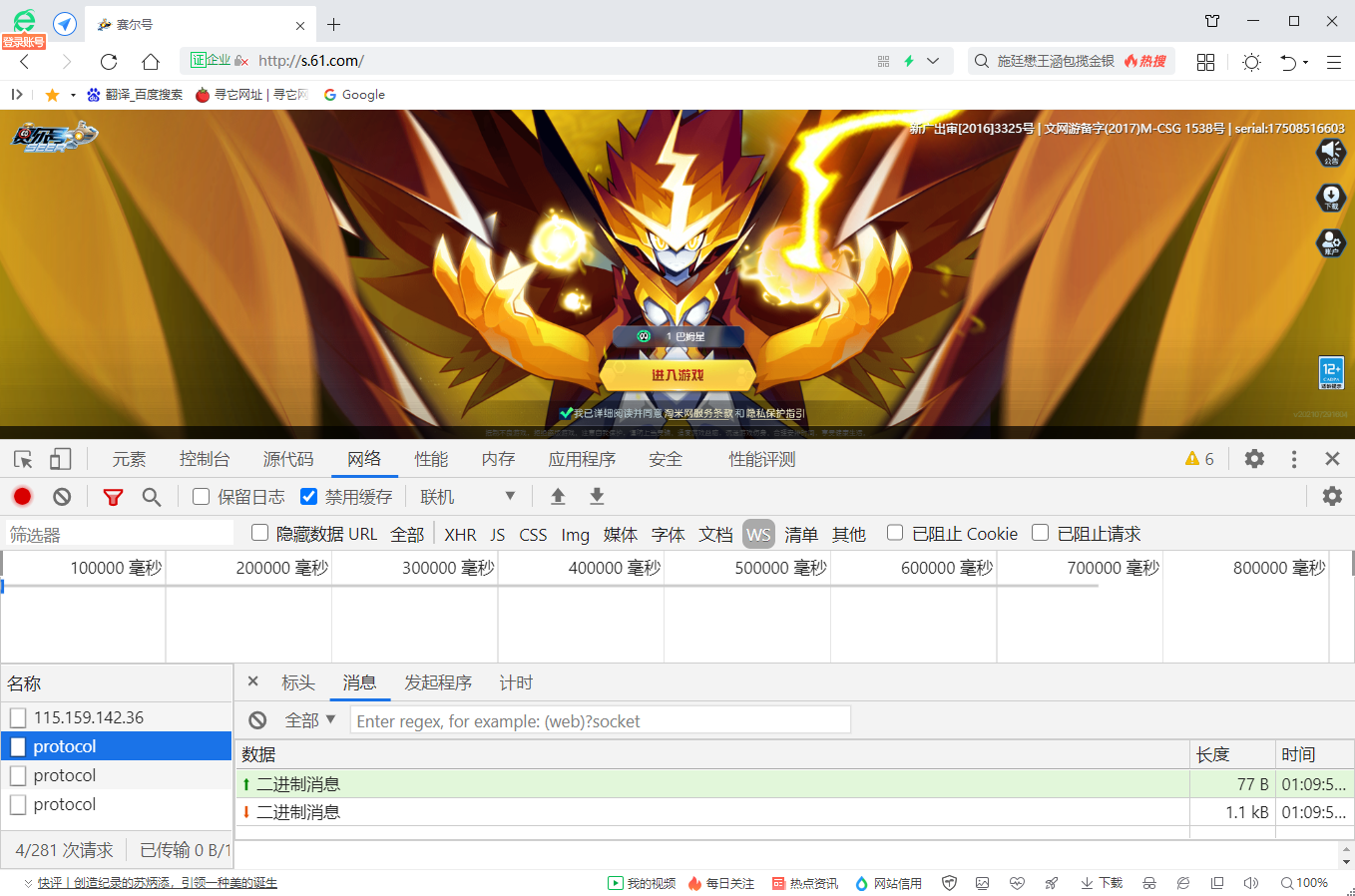Switch to the 计时 tab
The width and height of the screenshot is (1355, 896).
click(x=516, y=682)
